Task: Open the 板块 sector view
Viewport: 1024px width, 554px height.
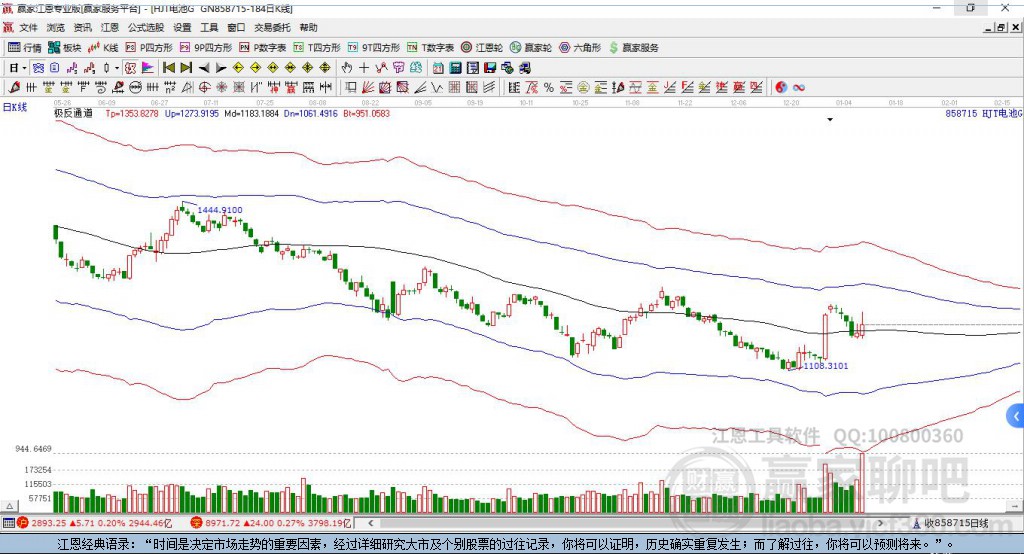Action: (x=64, y=48)
